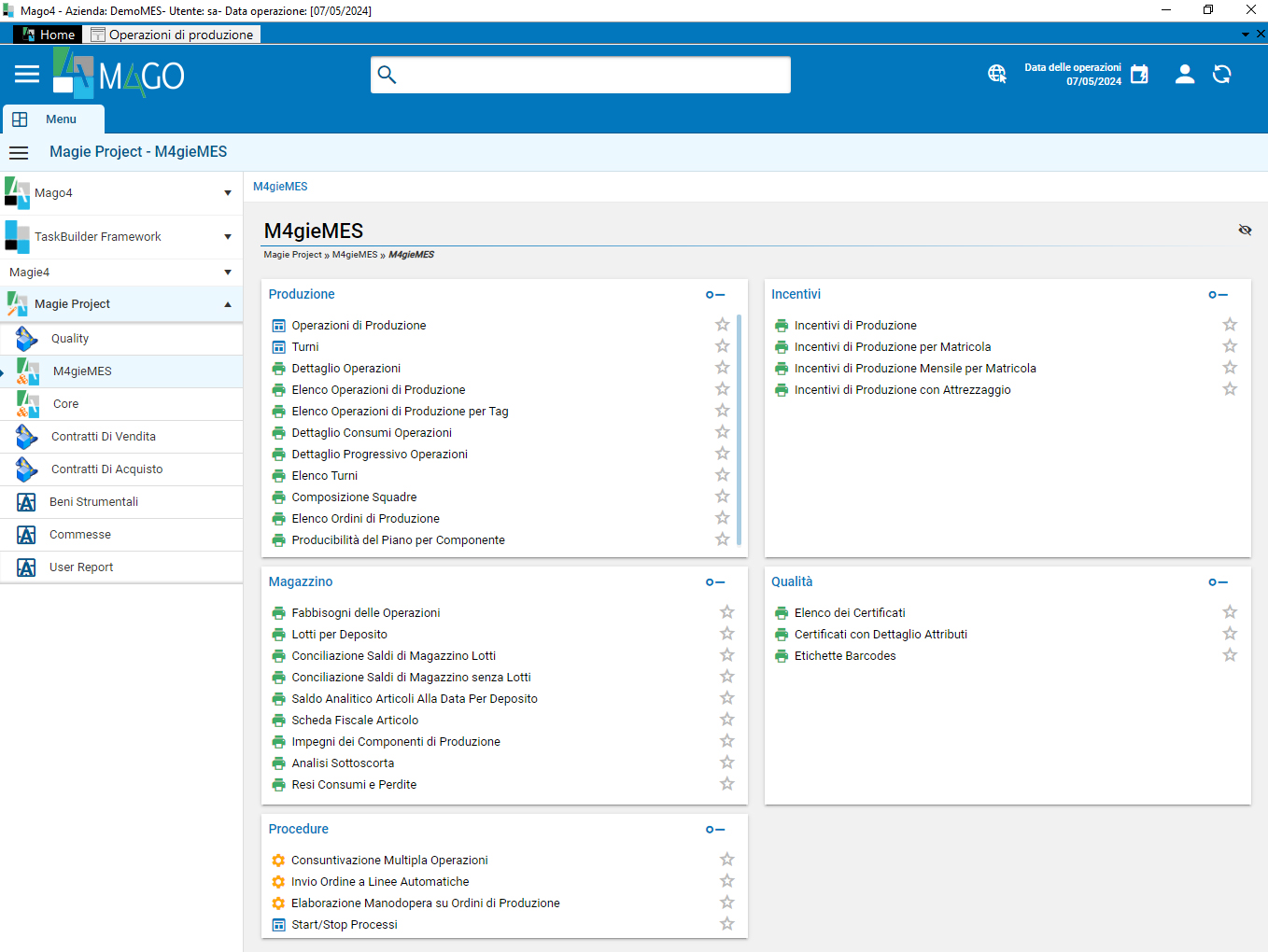Click the gear icon for Invio Ordine a Linee Automatiche
Viewport: 1268px width, 952px height.
click(278, 882)
